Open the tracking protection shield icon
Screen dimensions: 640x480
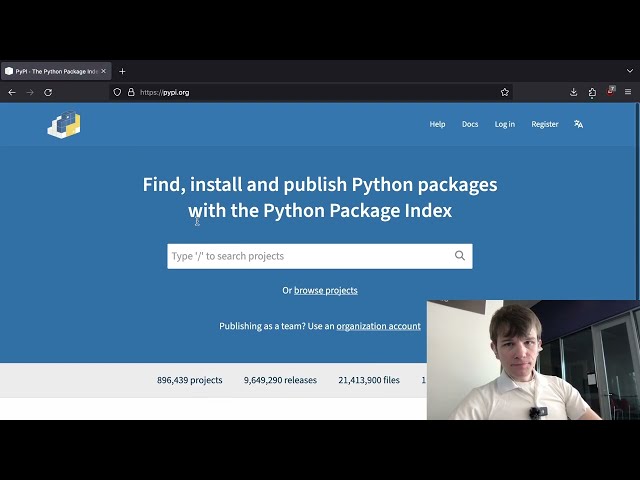point(117,92)
